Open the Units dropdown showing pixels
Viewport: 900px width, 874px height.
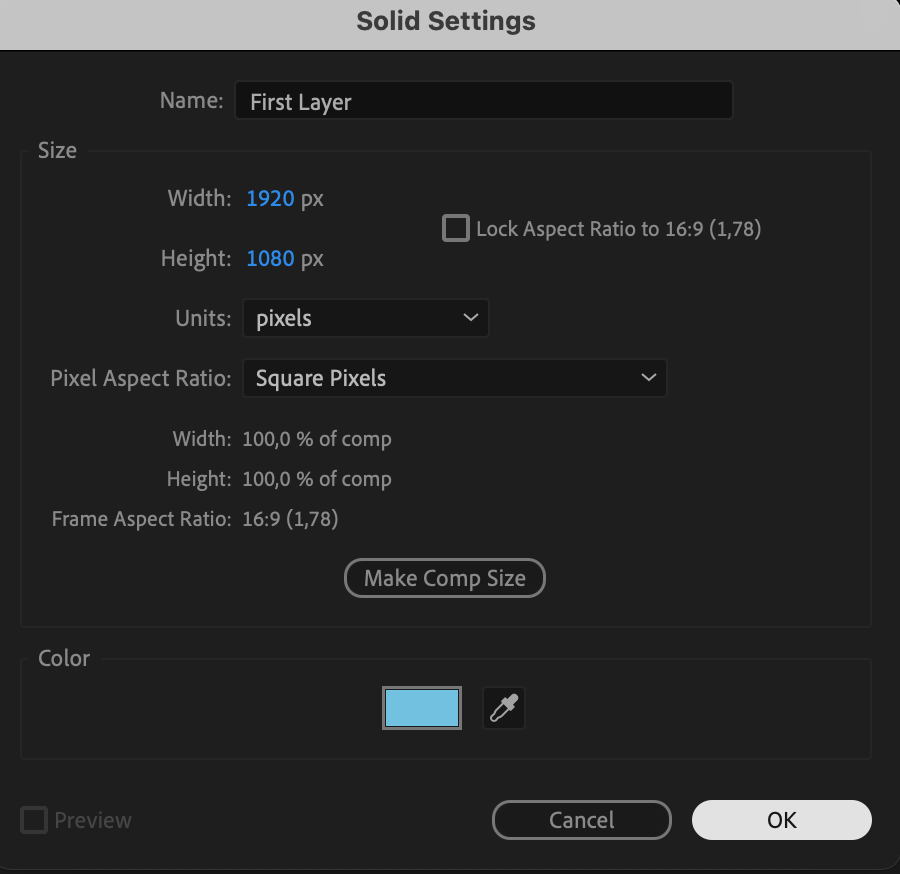365,319
